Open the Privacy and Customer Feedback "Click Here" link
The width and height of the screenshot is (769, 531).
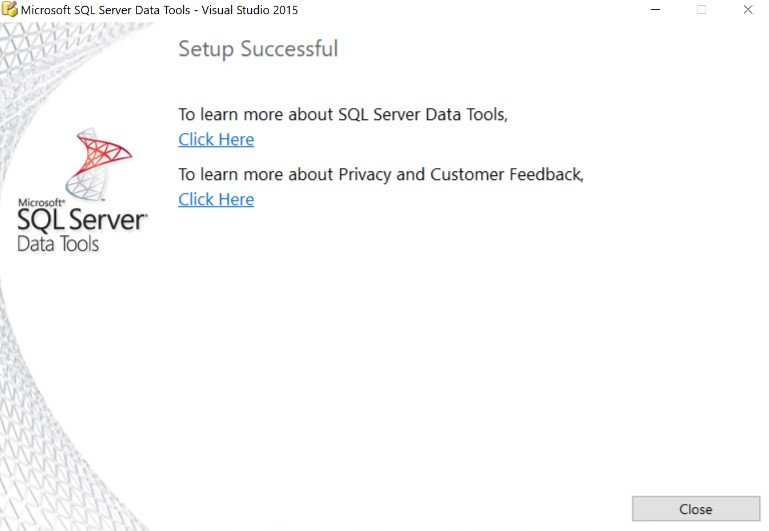[216, 199]
